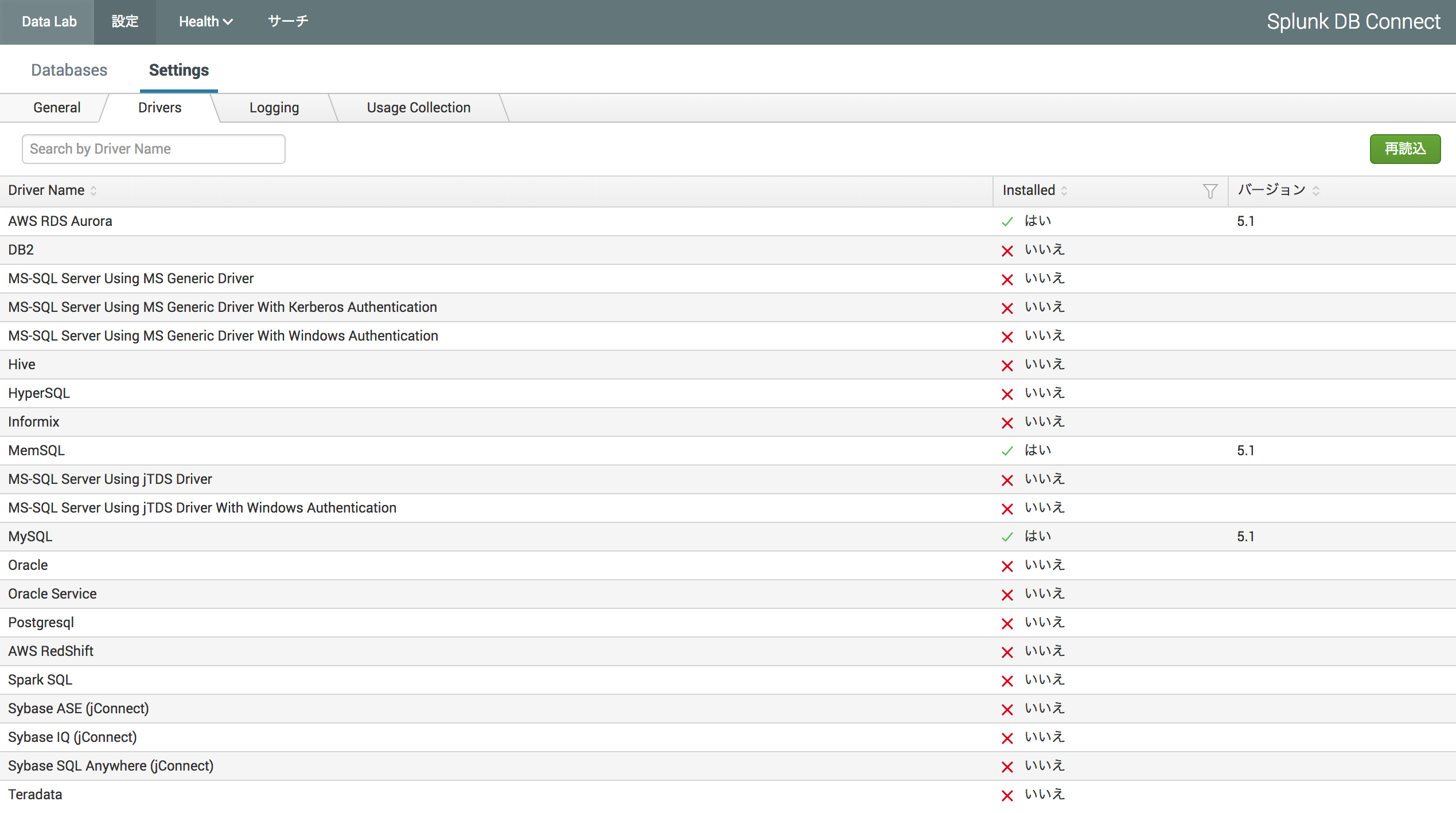Click the Oracle driver name
Image resolution: width=1456 pixels, height=813 pixels.
point(28,565)
